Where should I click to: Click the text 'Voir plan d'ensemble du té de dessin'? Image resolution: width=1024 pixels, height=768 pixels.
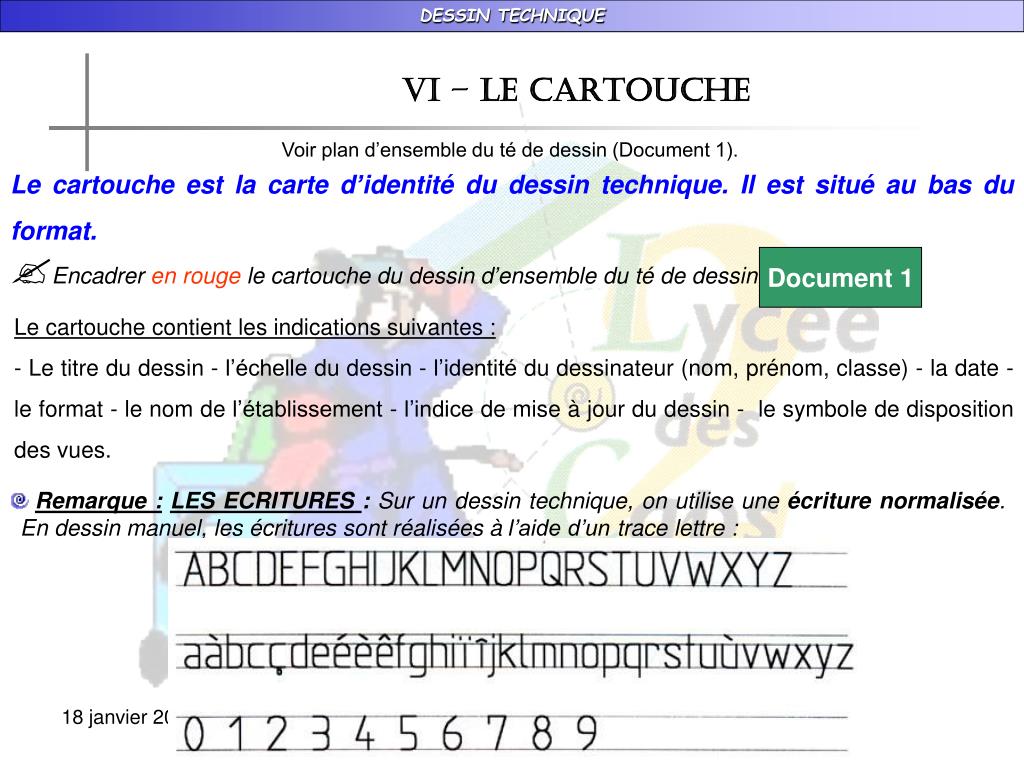[444, 150]
